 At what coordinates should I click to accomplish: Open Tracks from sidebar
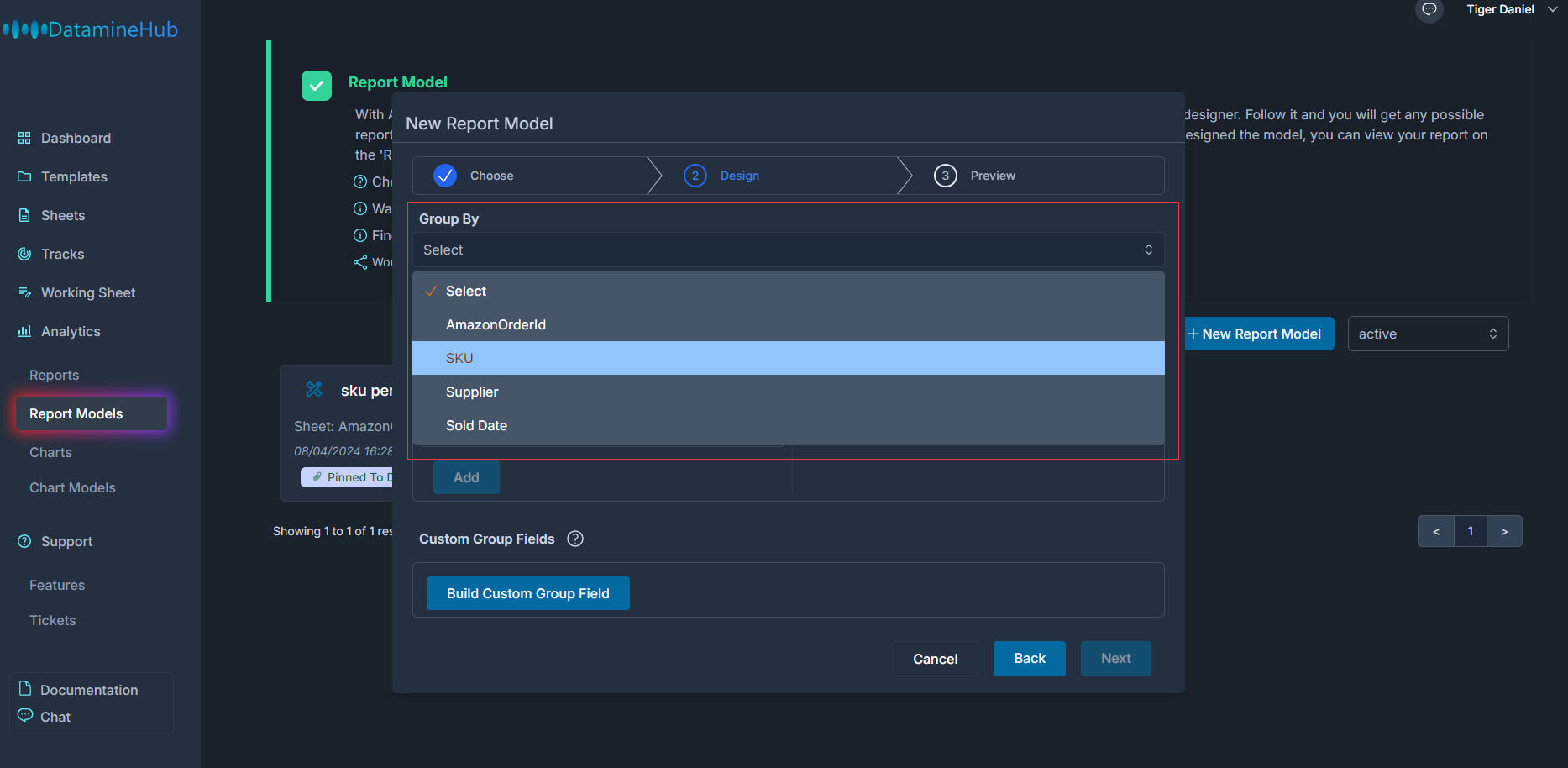click(x=62, y=254)
